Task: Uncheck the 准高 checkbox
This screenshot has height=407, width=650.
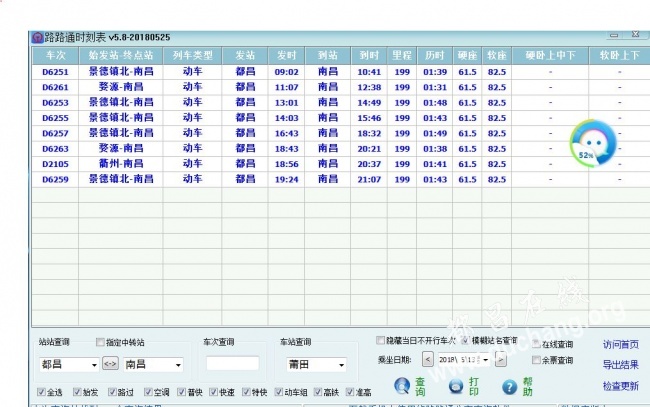Action: click(x=350, y=392)
